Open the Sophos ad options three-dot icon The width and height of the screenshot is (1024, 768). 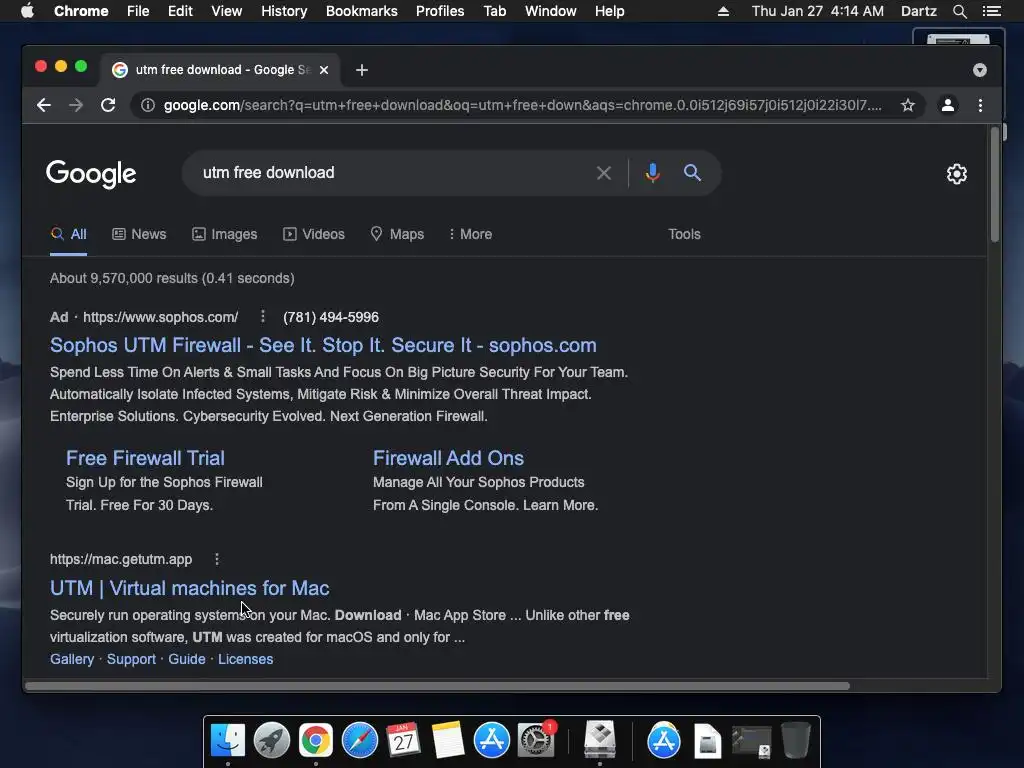(x=263, y=317)
